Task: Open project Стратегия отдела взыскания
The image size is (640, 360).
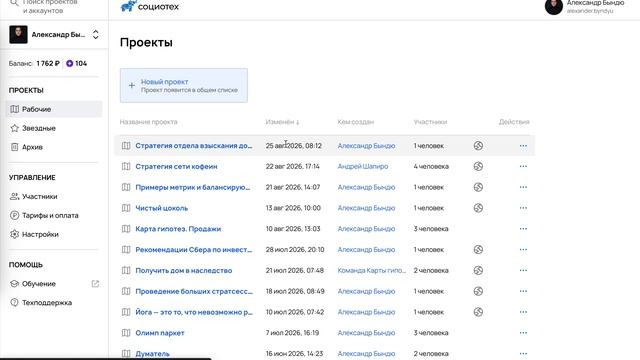Action: point(194,146)
